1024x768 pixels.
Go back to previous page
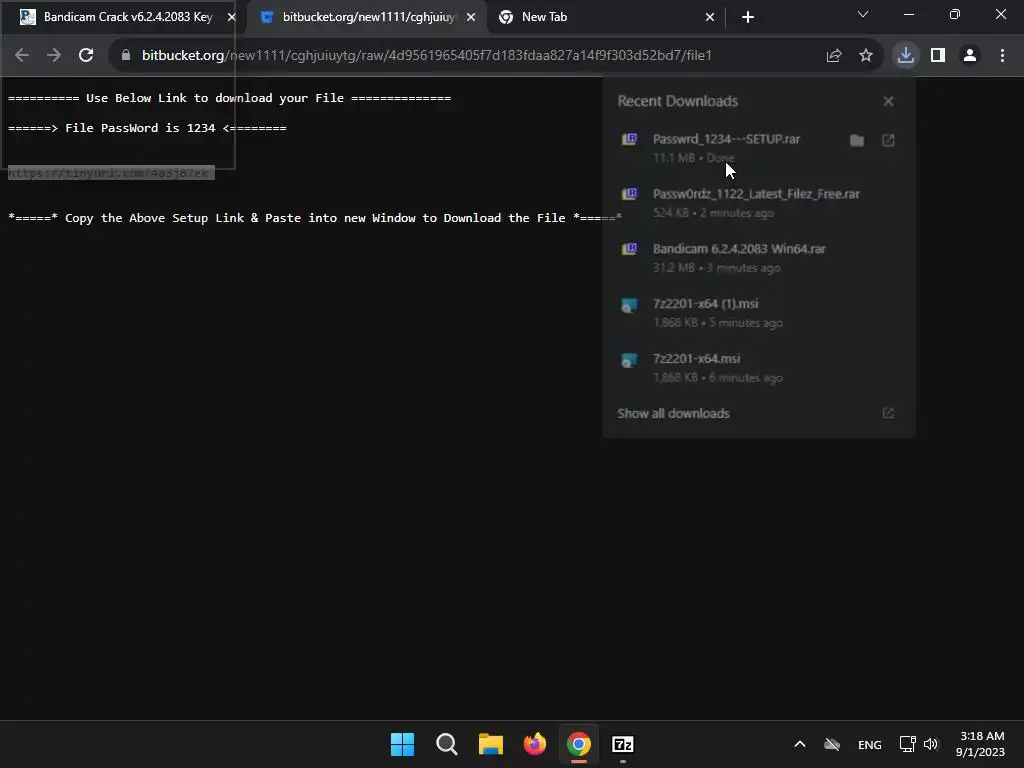[x=22, y=56]
